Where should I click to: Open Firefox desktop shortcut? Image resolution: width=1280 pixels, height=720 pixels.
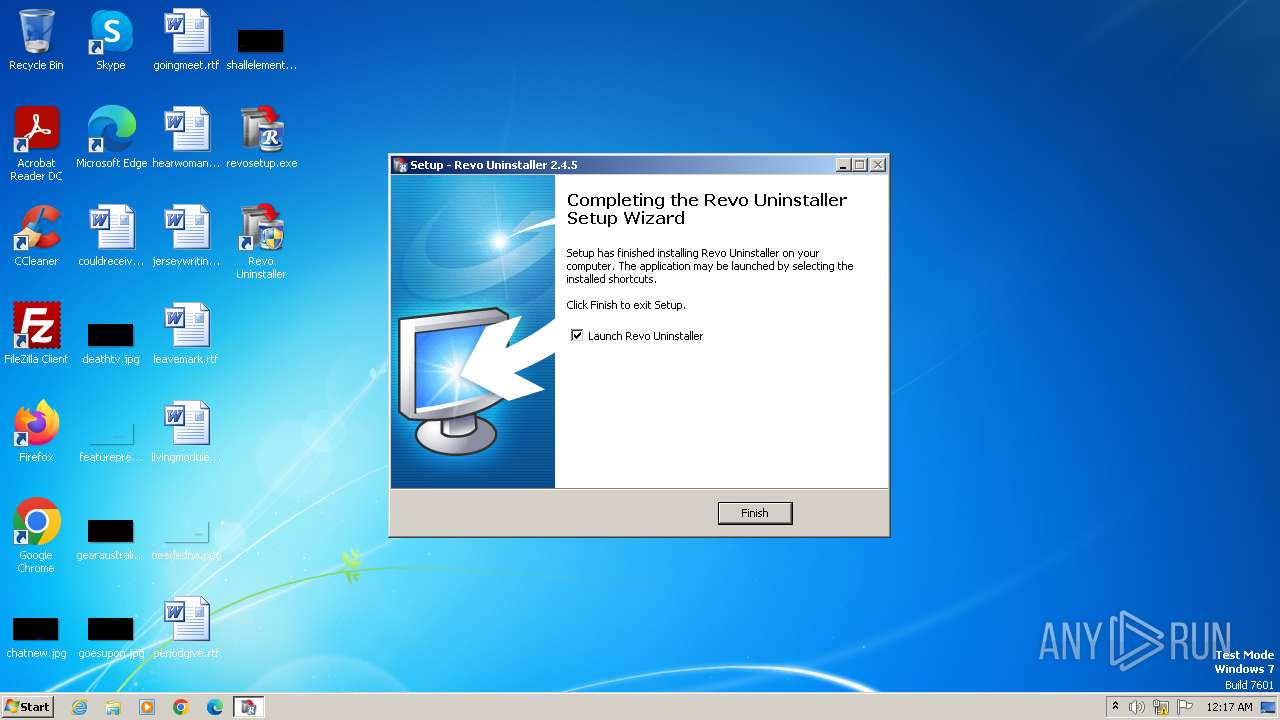click(36, 432)
